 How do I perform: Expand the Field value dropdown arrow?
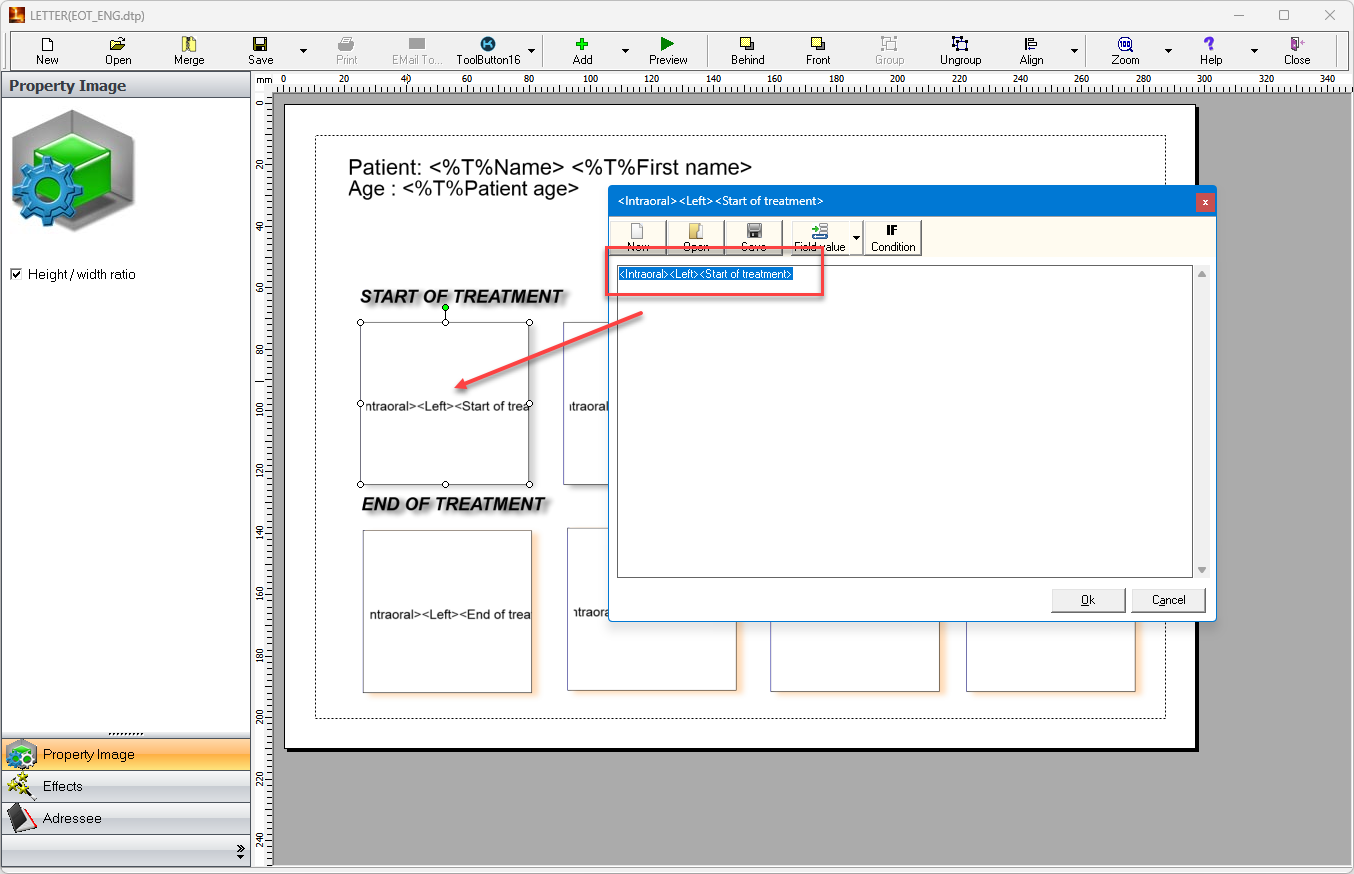pyautogui.click(x=856, y=238)
